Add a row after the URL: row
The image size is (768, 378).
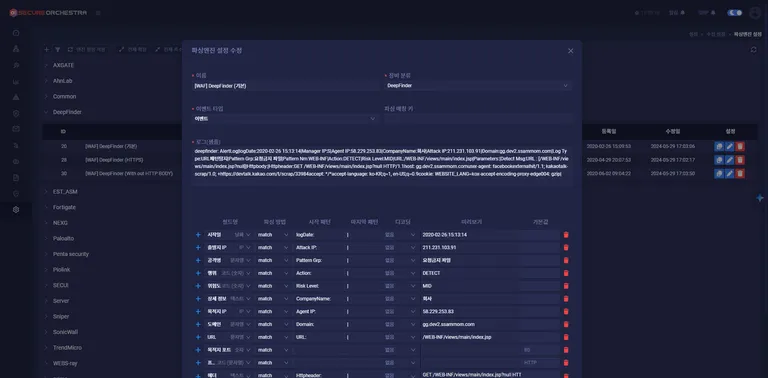click(198, 337)
